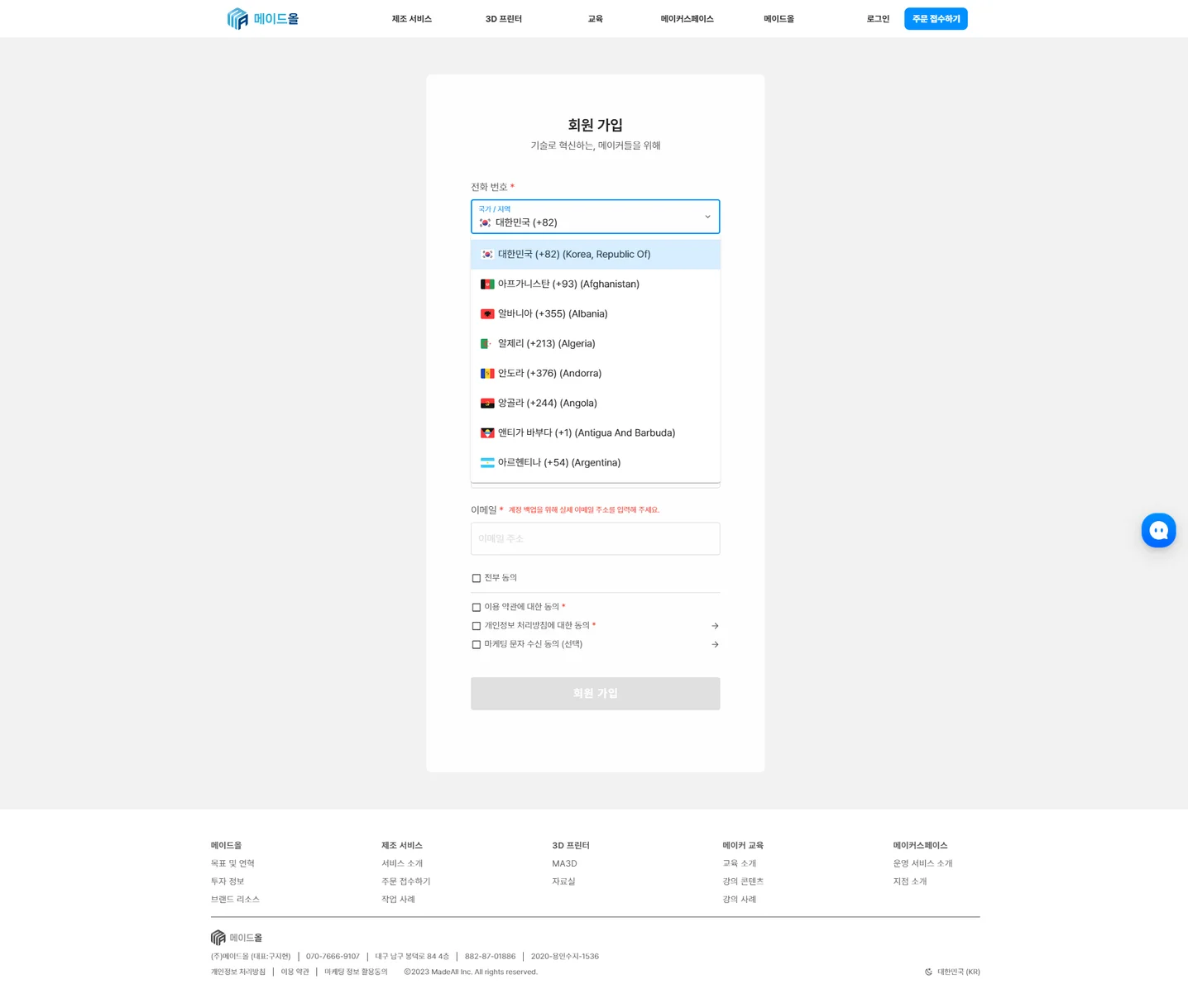
Task: Open footer link 작업 사례
Action: pos(398,900)
